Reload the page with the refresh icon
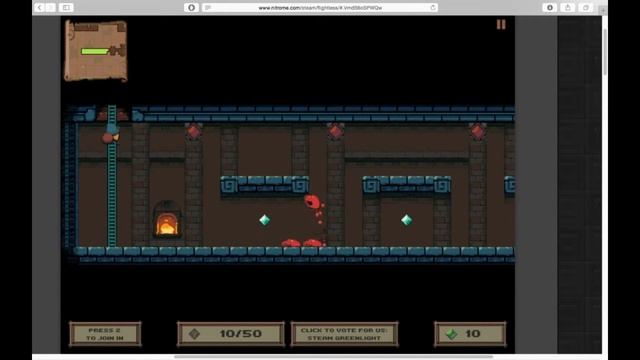This screenshot has height=360, width=640. tap(433, 7)
